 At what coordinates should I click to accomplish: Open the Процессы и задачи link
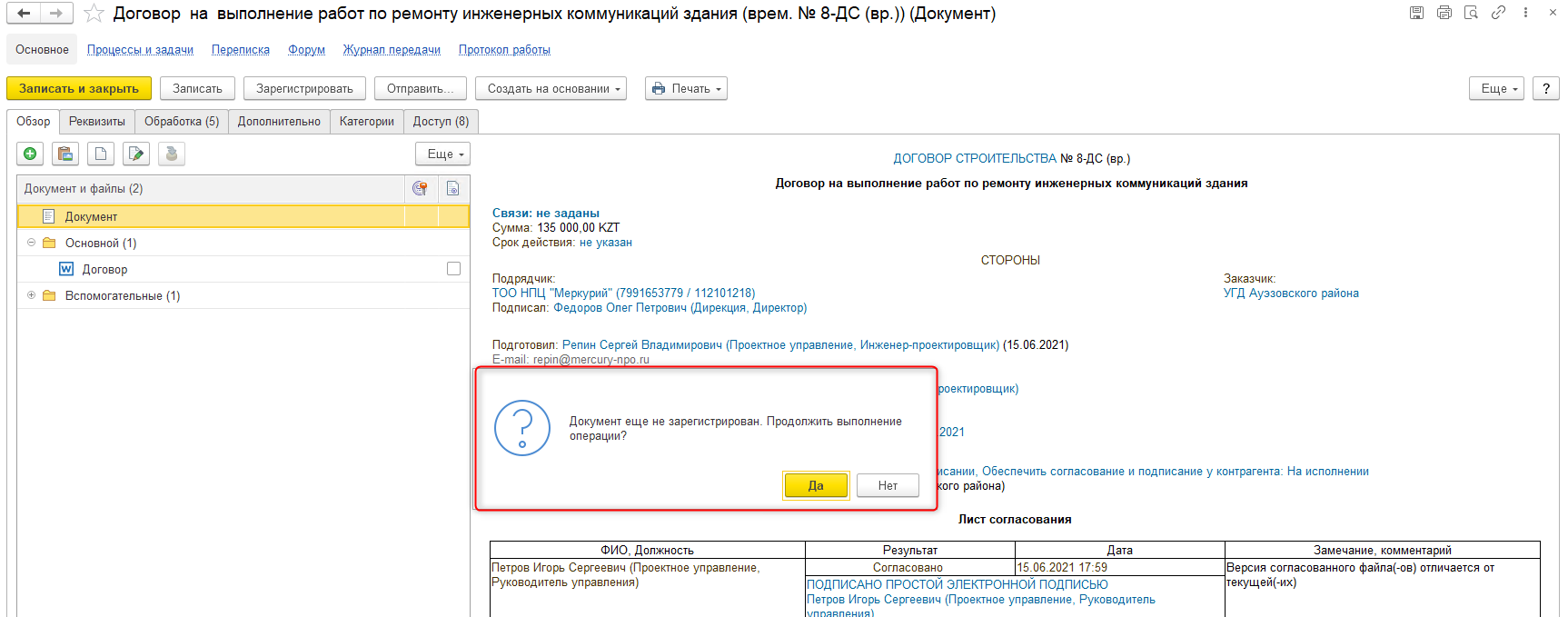point(140,50)
